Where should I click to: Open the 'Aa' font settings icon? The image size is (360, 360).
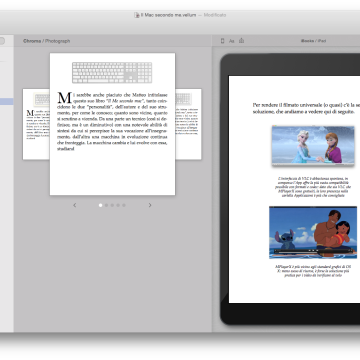tap(232, 41)
